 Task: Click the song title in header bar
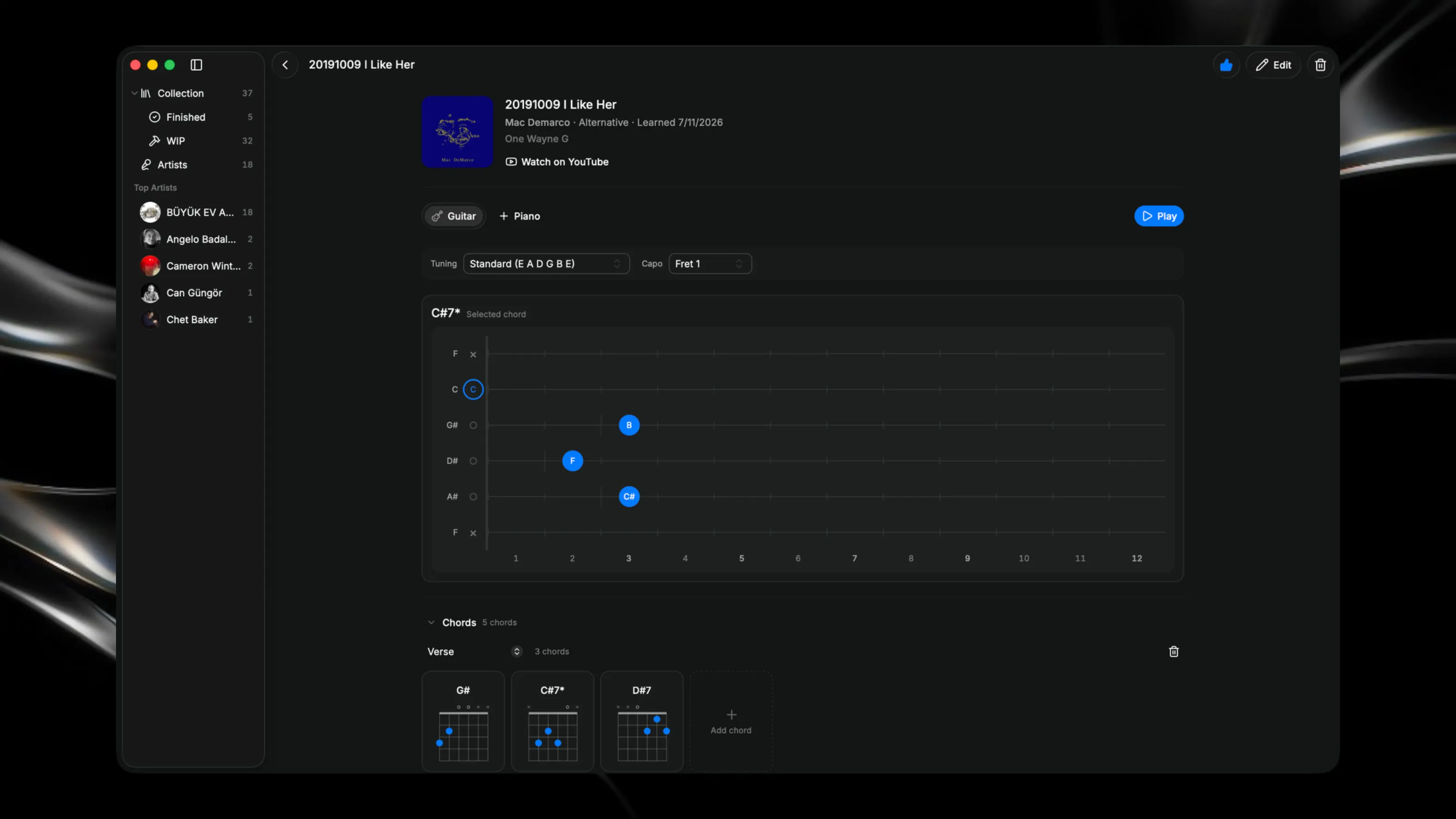pyautogui.click(x=362, y=65)
